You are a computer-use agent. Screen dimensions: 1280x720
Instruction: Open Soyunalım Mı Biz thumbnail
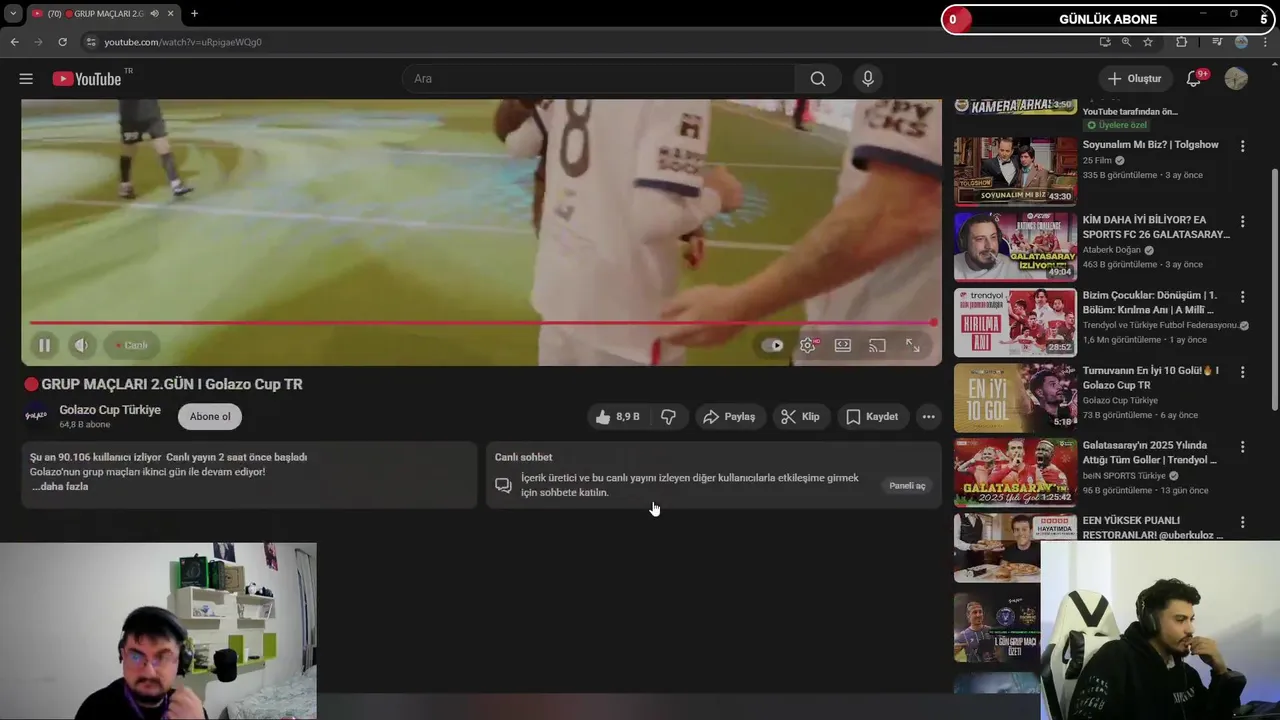[x=1015, y=171]
